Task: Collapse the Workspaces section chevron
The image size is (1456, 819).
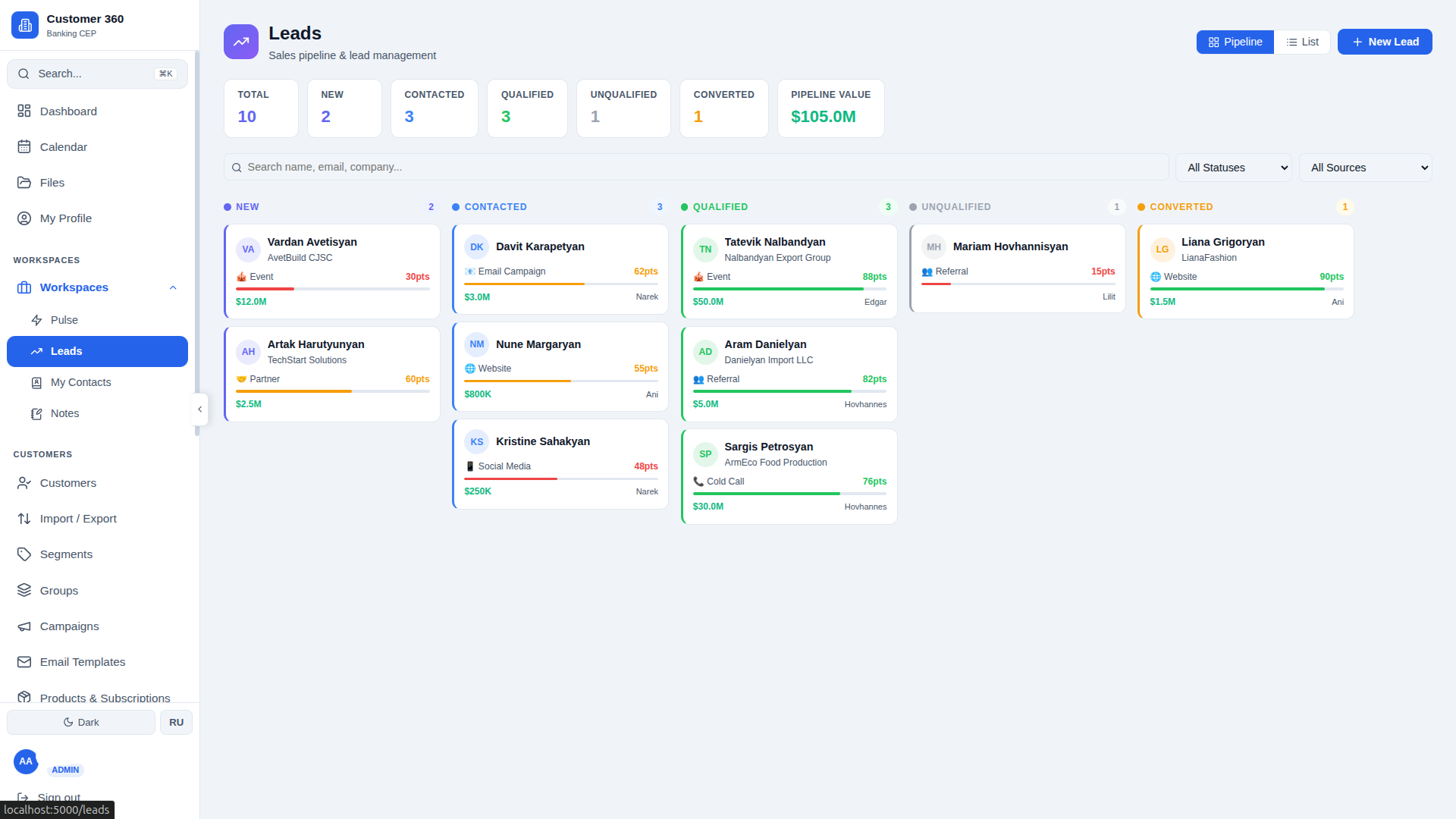Action: pyautogui.click(x=173, y=287)
